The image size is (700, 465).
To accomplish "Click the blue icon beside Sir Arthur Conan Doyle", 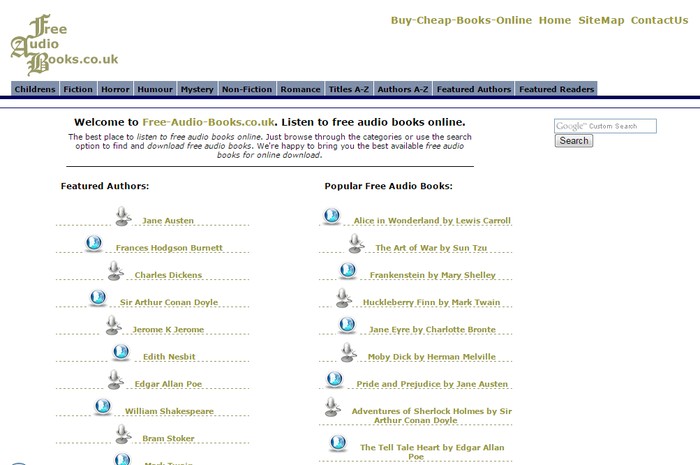I will pyautogui.click(x=98, y=298).
